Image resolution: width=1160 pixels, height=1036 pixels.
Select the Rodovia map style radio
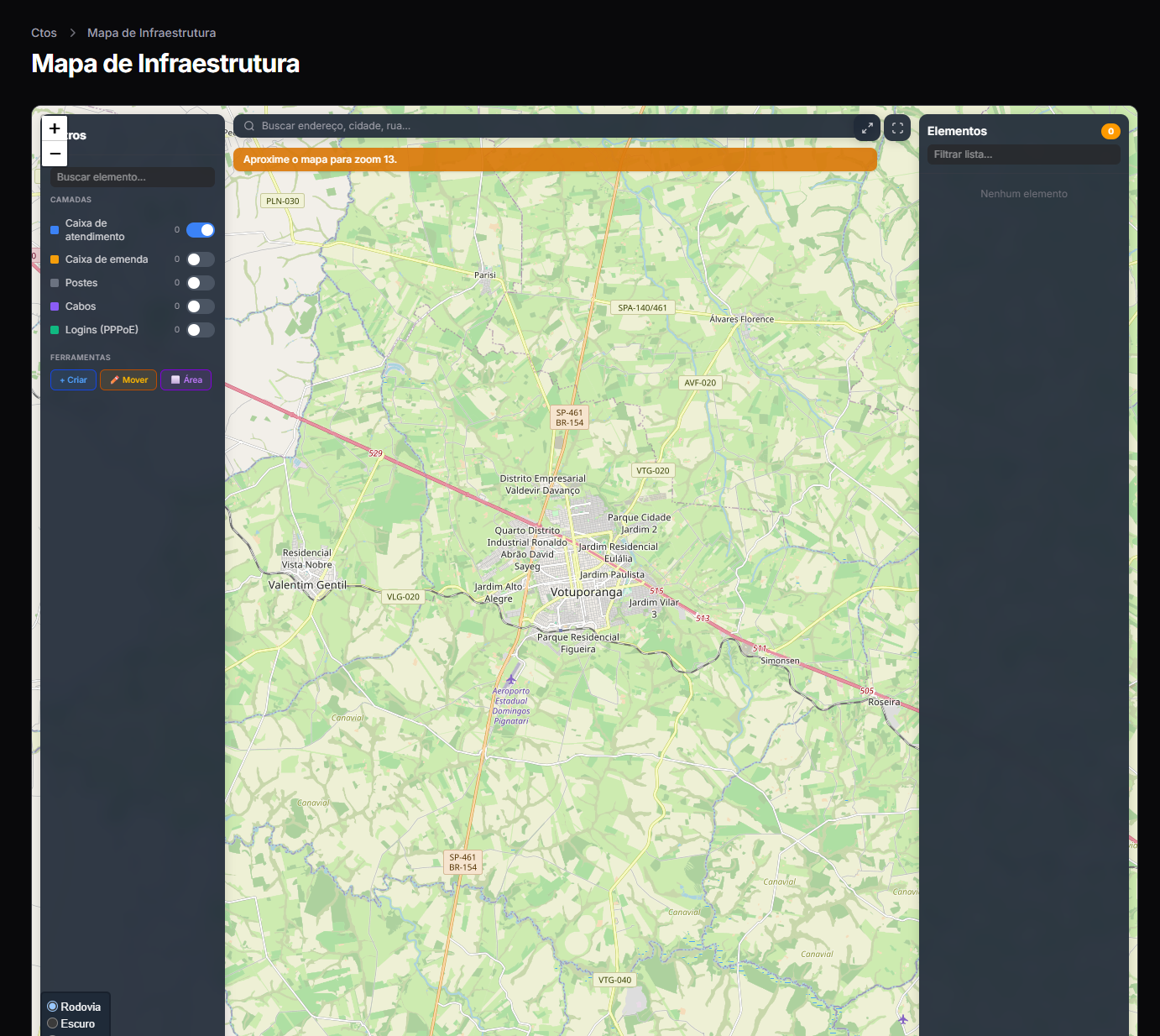53,1007
